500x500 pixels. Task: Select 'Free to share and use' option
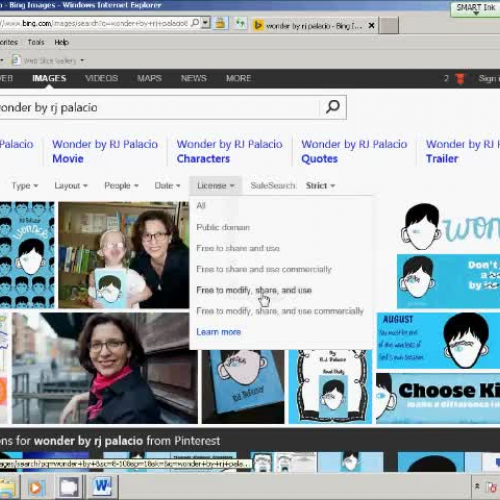click(238, 248)
